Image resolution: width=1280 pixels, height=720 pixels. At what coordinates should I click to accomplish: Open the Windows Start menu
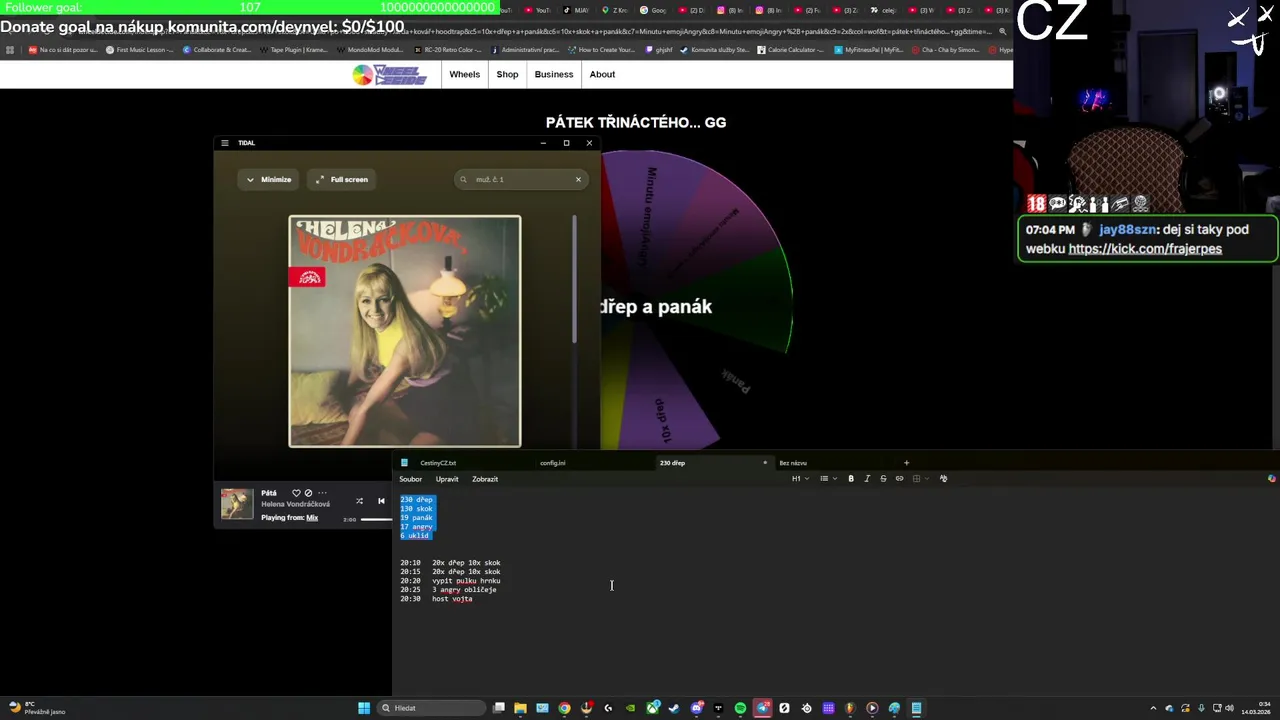click(364, 708)
